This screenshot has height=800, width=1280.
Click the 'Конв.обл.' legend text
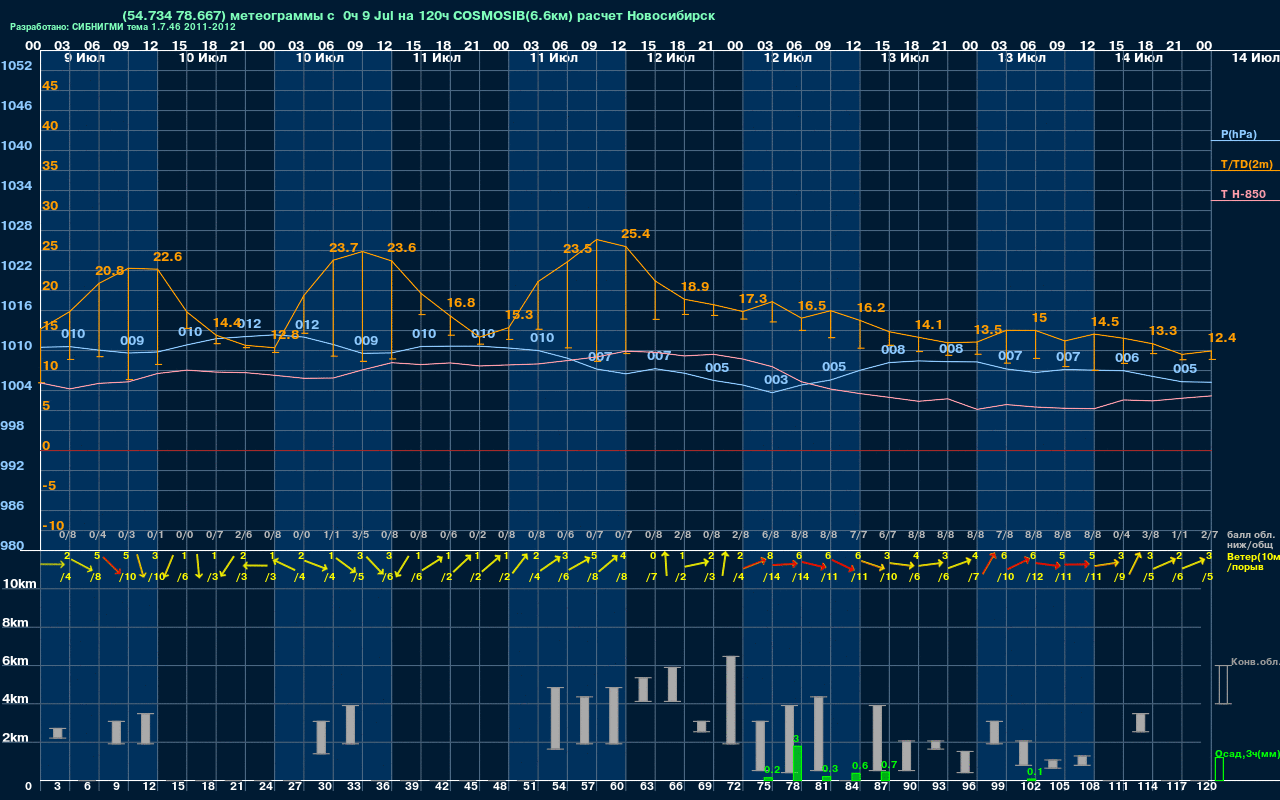click(1255, 663)
